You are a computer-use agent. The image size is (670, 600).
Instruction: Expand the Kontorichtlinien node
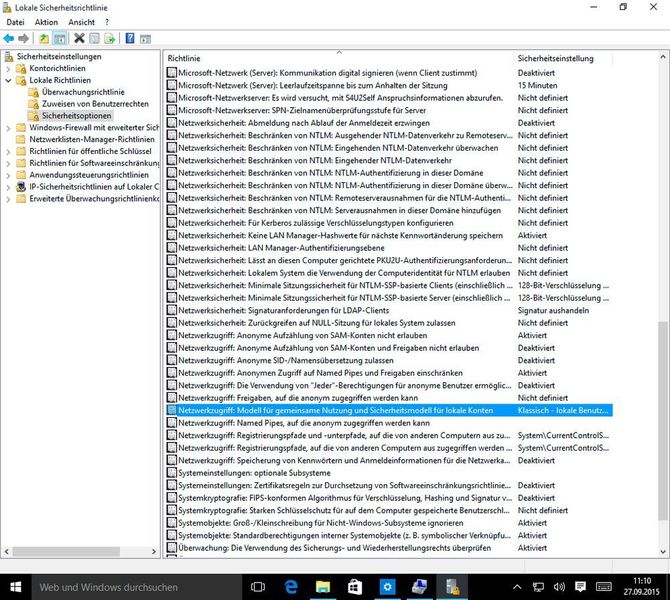click(x=8, y=68)
